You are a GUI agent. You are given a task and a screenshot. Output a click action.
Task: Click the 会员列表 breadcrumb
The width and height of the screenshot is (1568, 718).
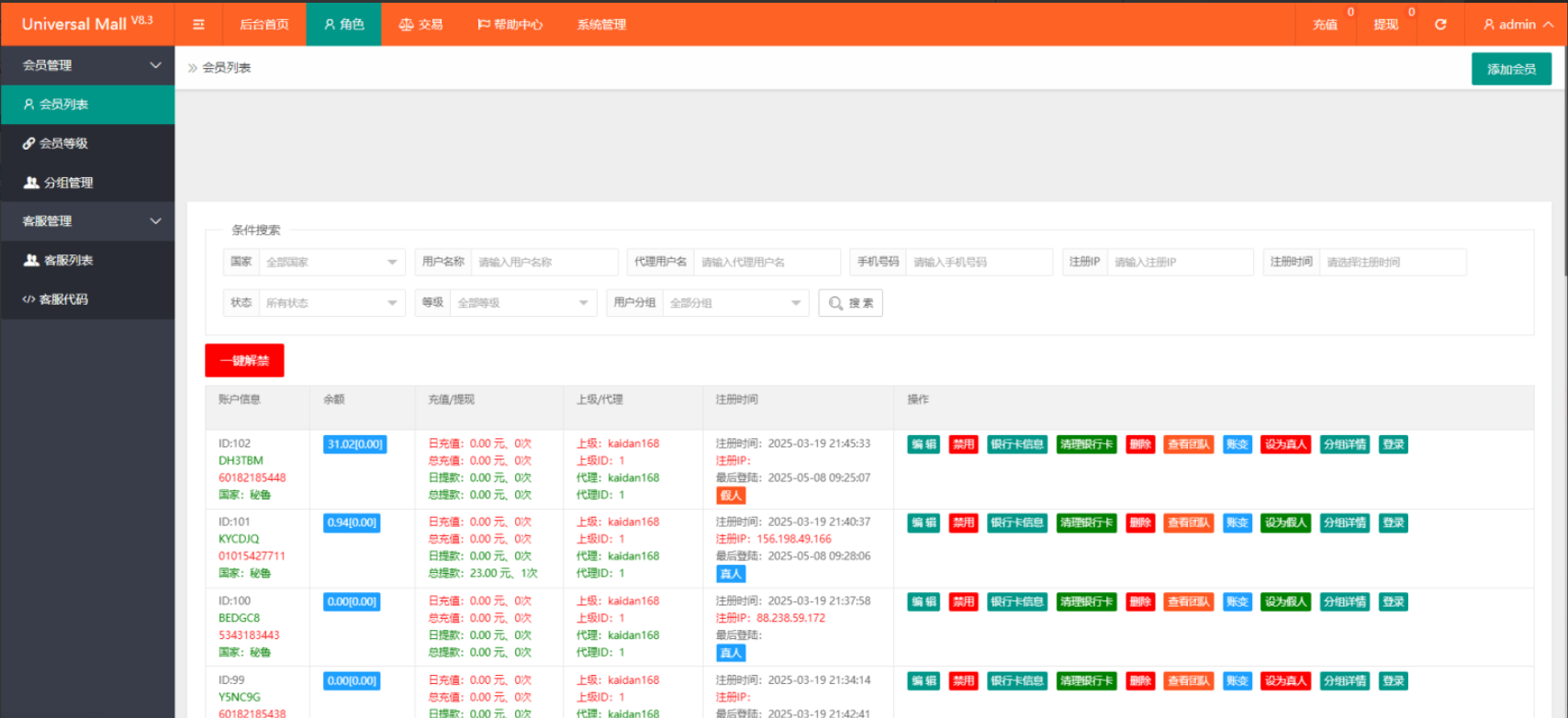pos(226,68)
